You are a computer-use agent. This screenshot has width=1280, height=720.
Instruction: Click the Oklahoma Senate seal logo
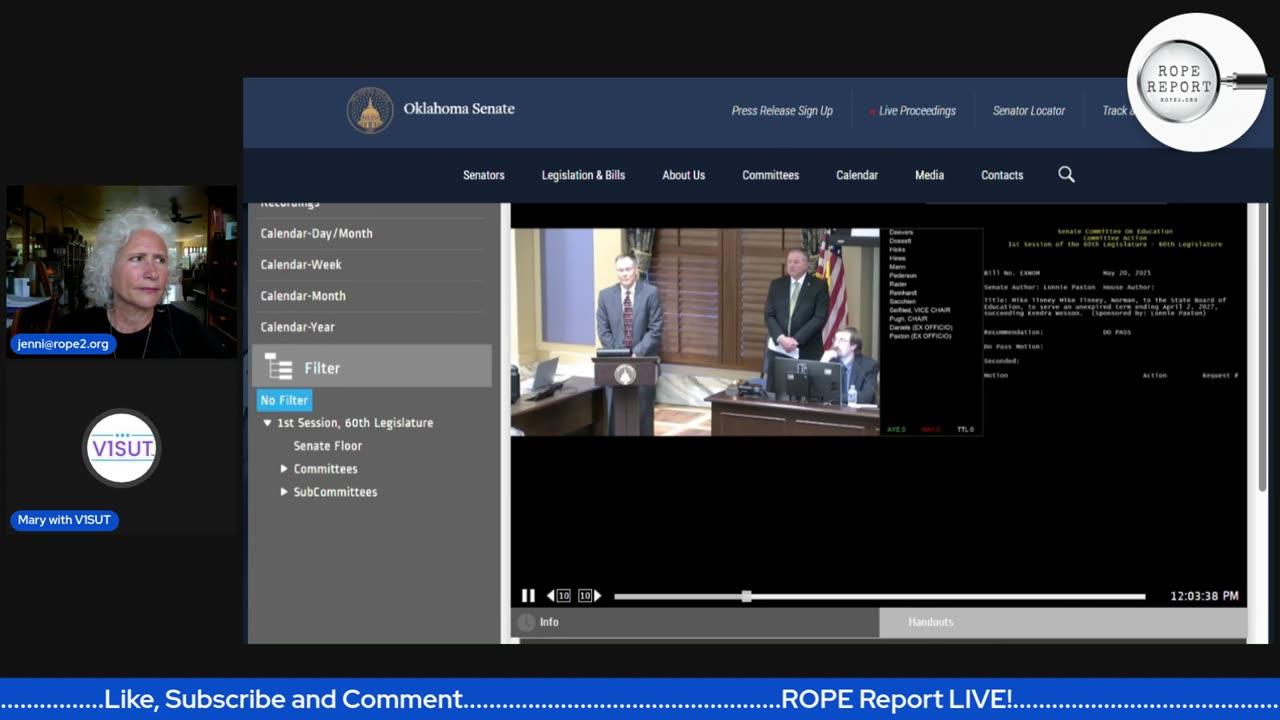[x=370, y=110]
